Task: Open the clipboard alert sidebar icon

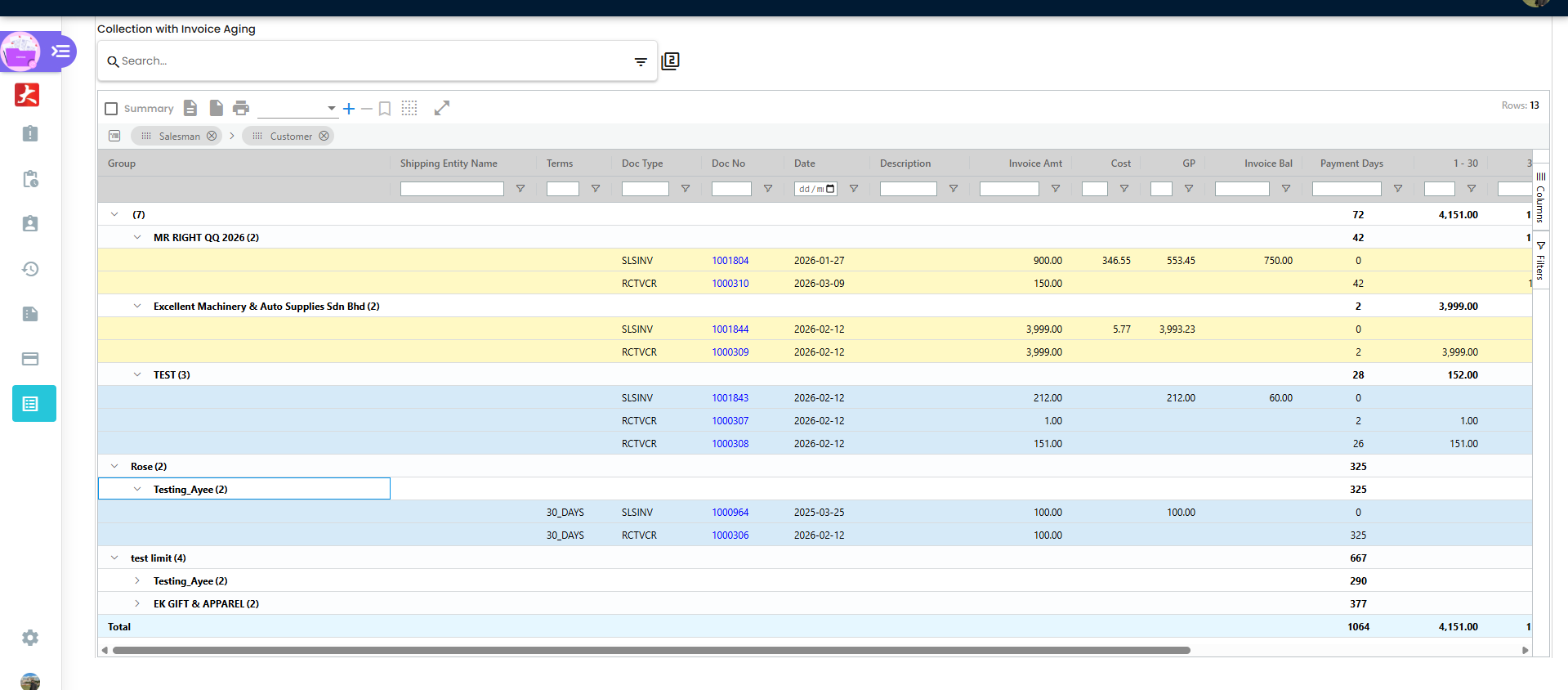Action: tap(30, 134)
